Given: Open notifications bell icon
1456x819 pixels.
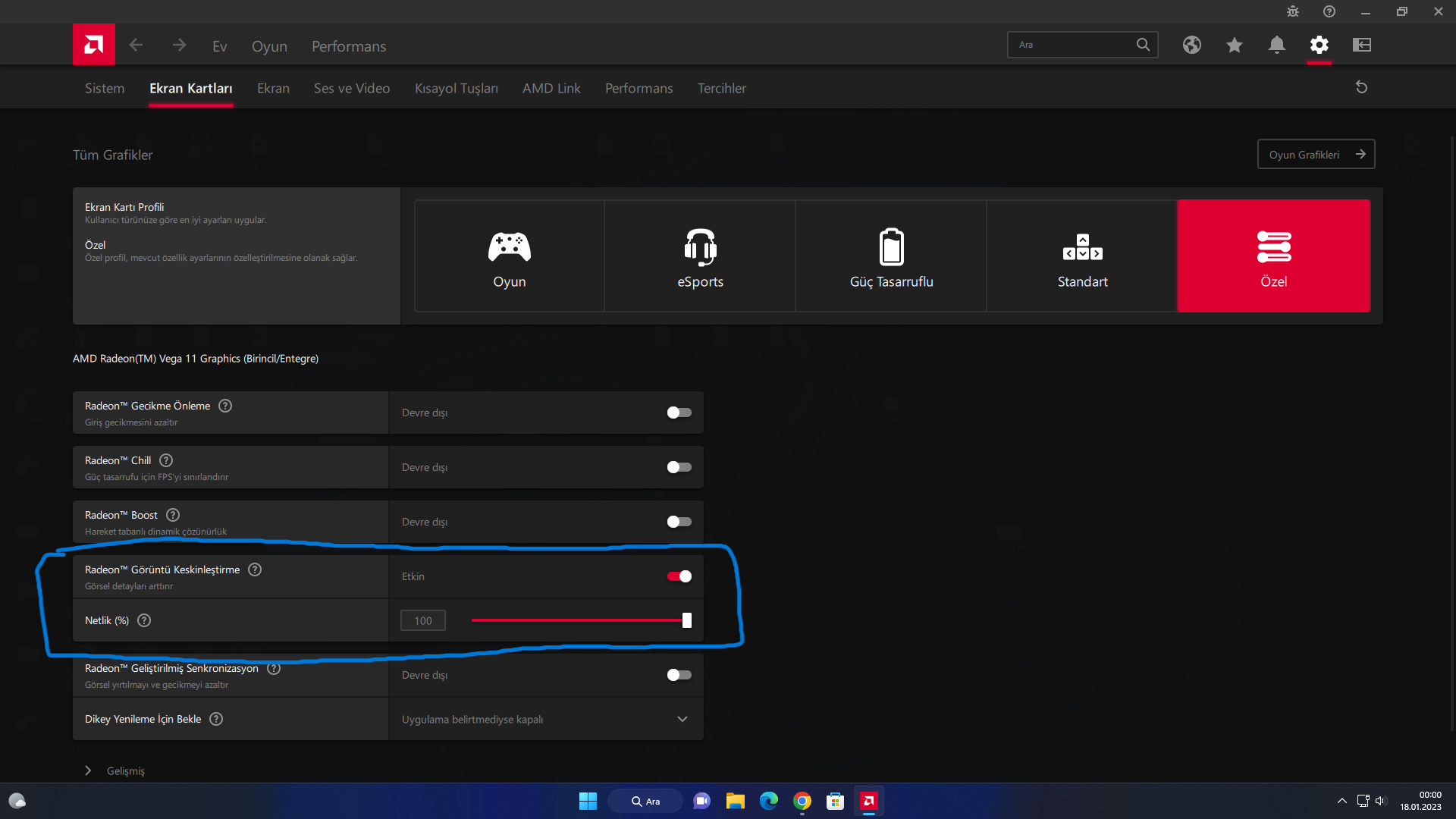Looking at the screenshot, I should pos(1277,45).
